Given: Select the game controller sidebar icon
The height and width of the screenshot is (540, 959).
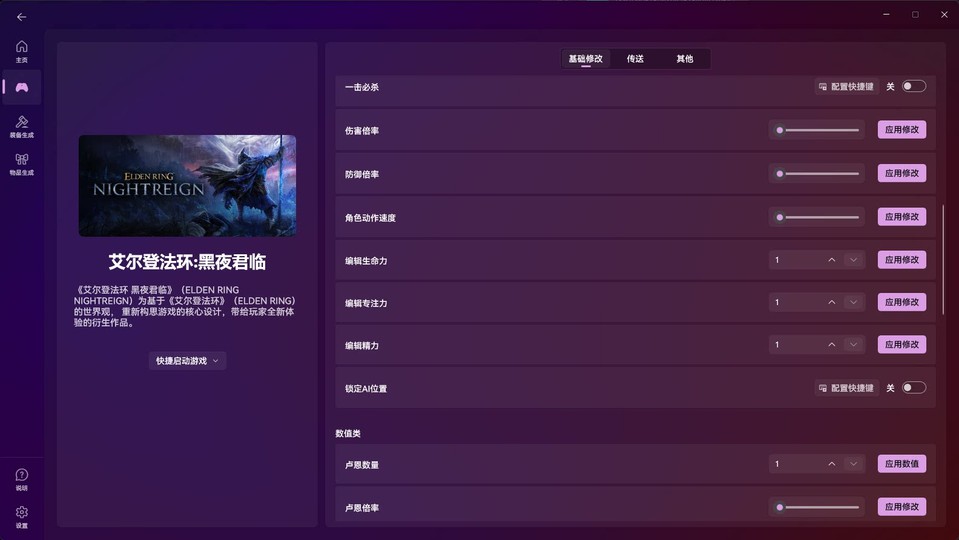Looking at the screenshot, I should pyautogui.click(x=21, y=87).
